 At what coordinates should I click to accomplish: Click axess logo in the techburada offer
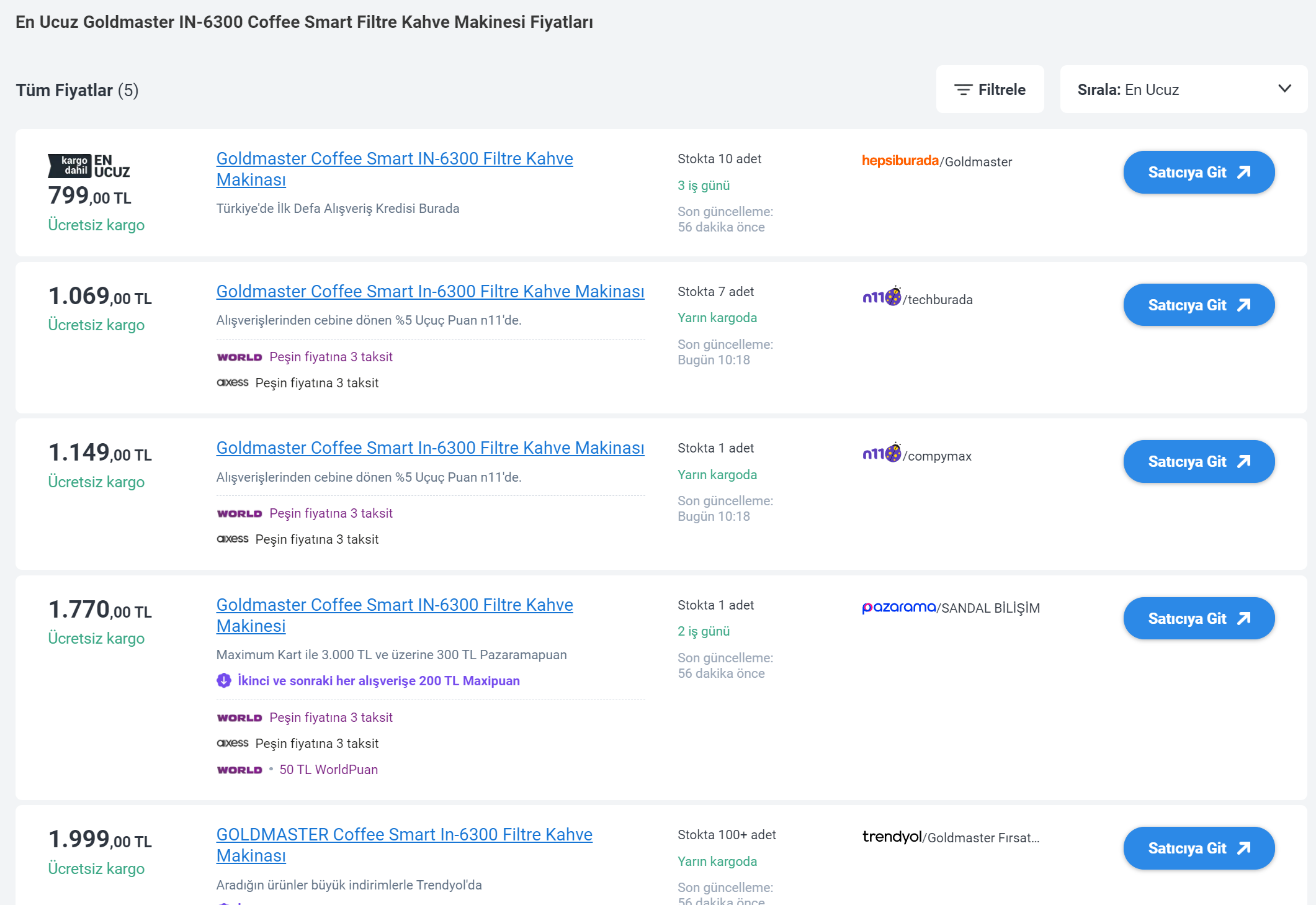[233, 382]
